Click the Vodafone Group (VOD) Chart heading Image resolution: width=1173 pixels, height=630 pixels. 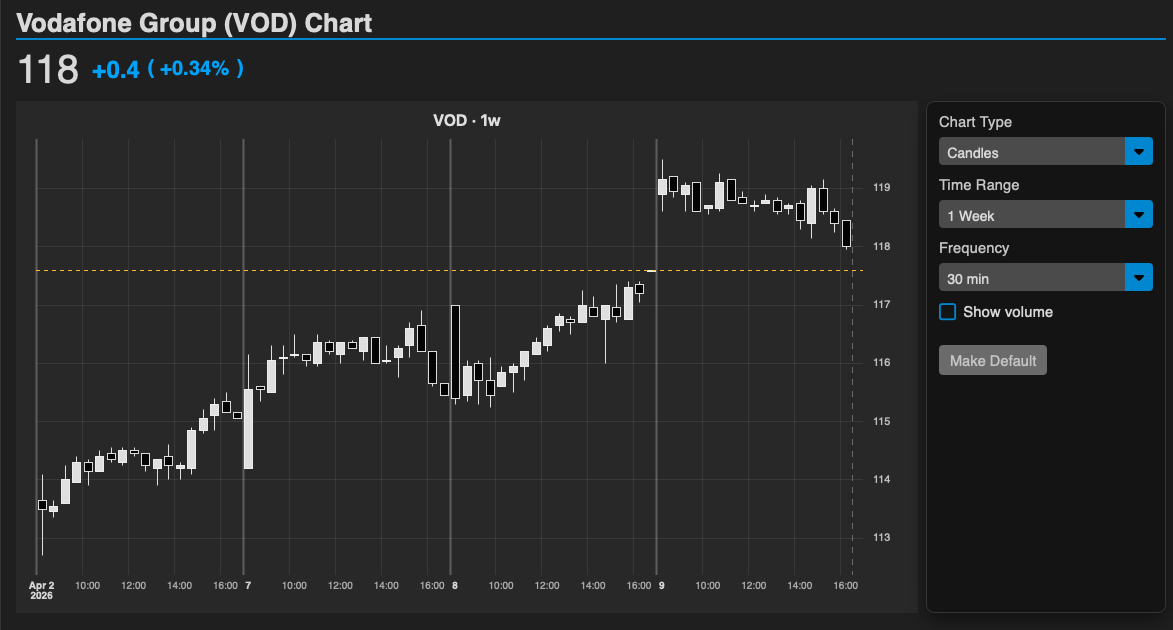click(x=194, y=22)
